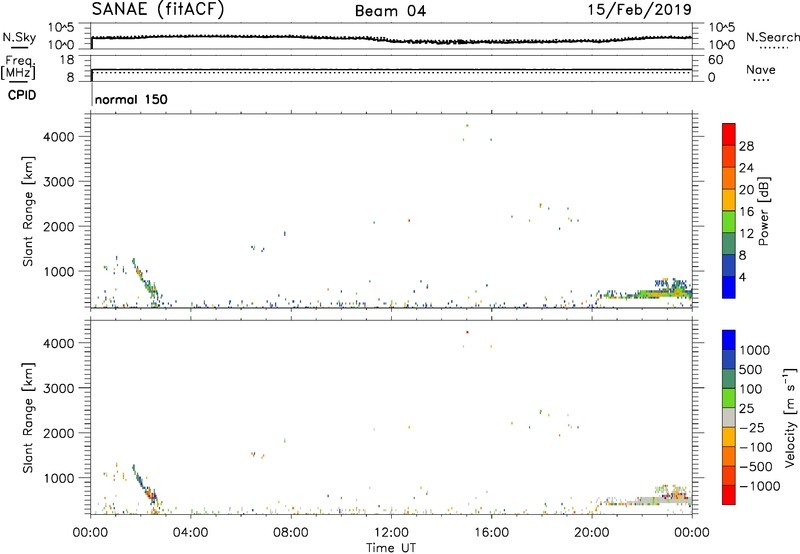Click the 04:00 time tick label
Viewport: 800px width, 554px height.
190,533
